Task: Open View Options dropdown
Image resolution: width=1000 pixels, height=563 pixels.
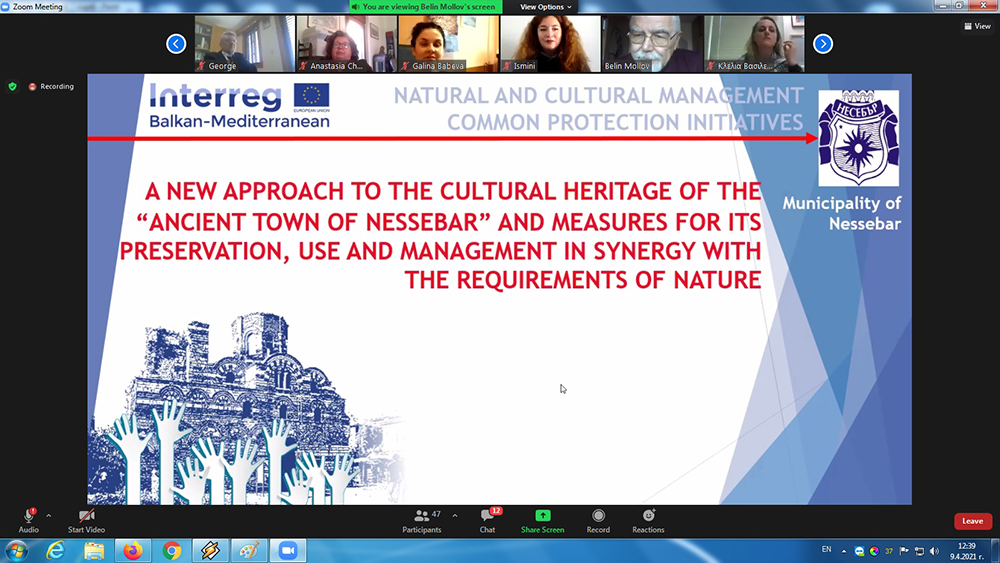Action: click(x=545, y=7)
